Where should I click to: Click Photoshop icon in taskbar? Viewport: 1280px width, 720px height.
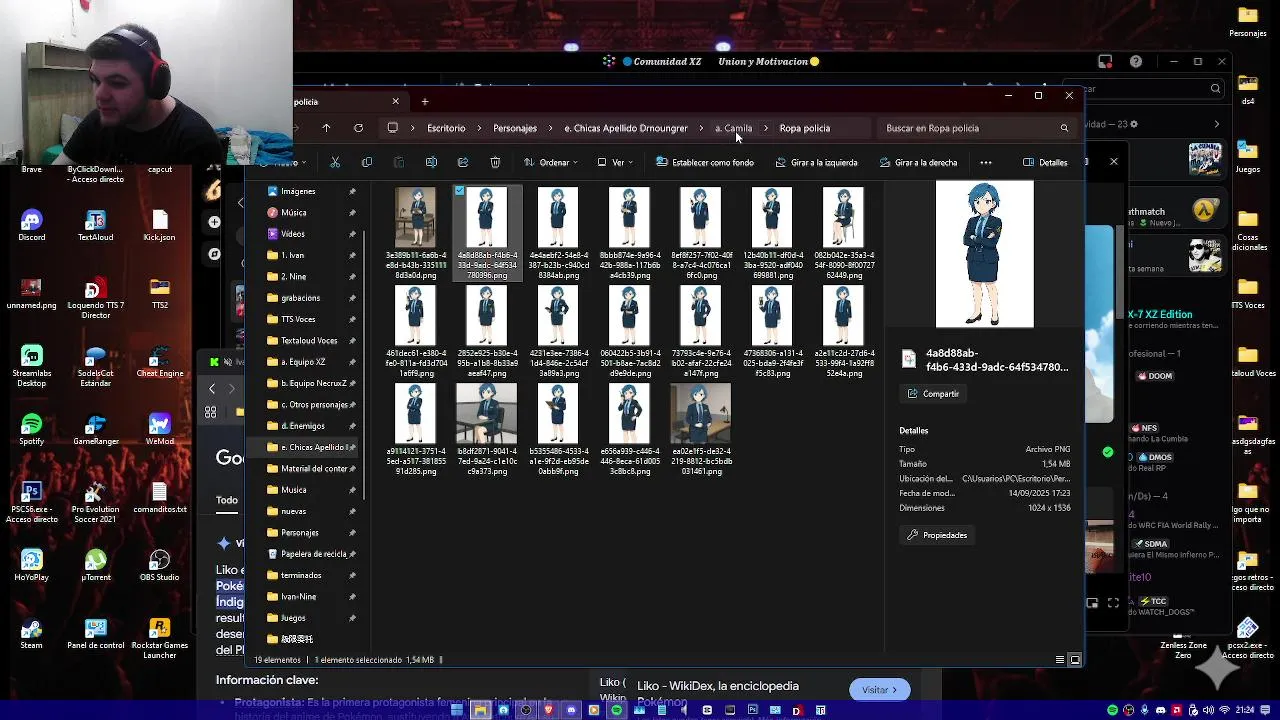[752, 710]
